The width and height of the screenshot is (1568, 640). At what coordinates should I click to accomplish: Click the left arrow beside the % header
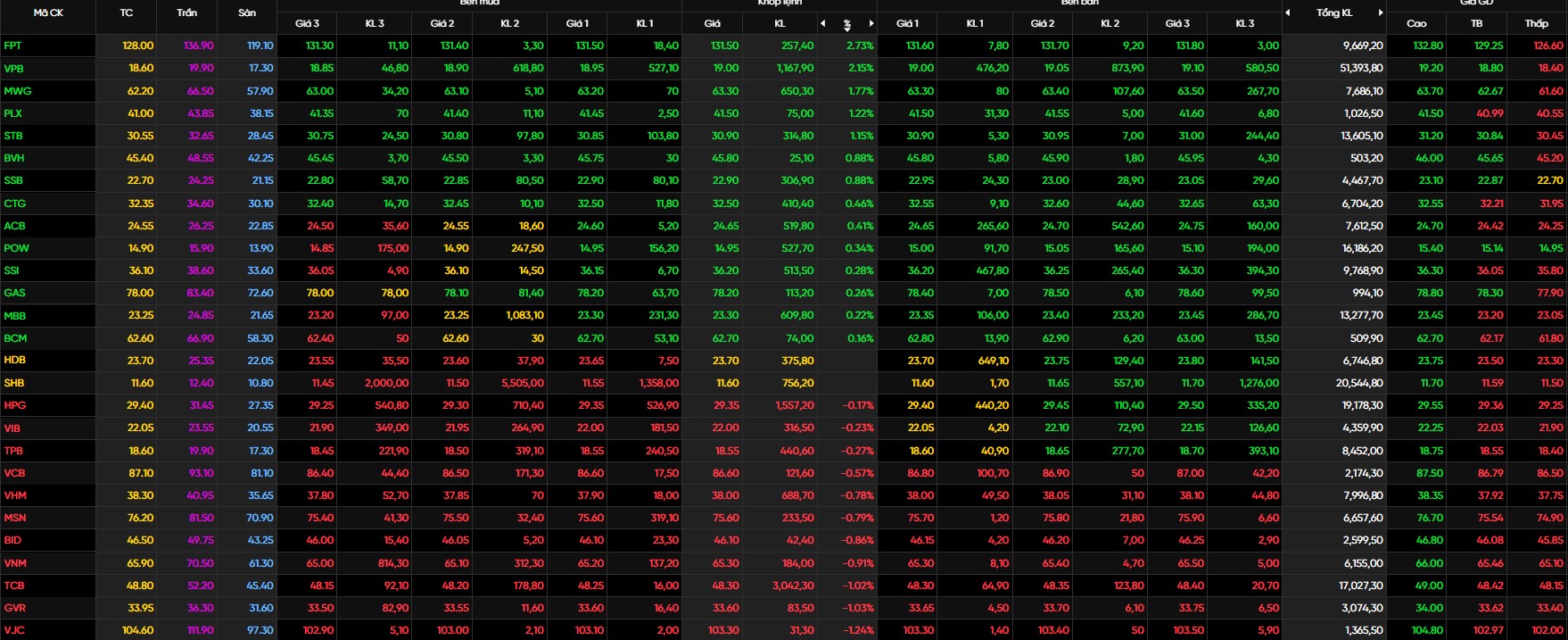[x=822, y=23]
